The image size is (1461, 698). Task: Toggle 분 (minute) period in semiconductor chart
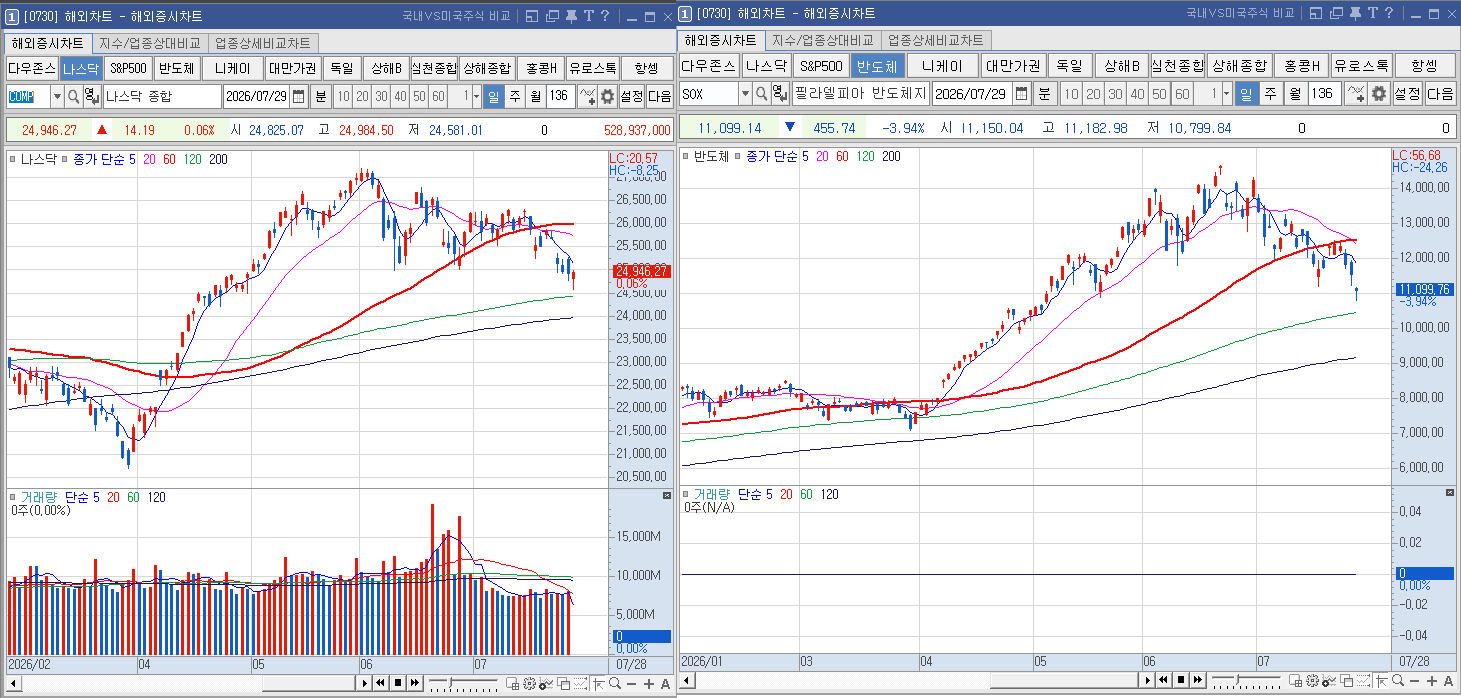tap(1043, 94)
